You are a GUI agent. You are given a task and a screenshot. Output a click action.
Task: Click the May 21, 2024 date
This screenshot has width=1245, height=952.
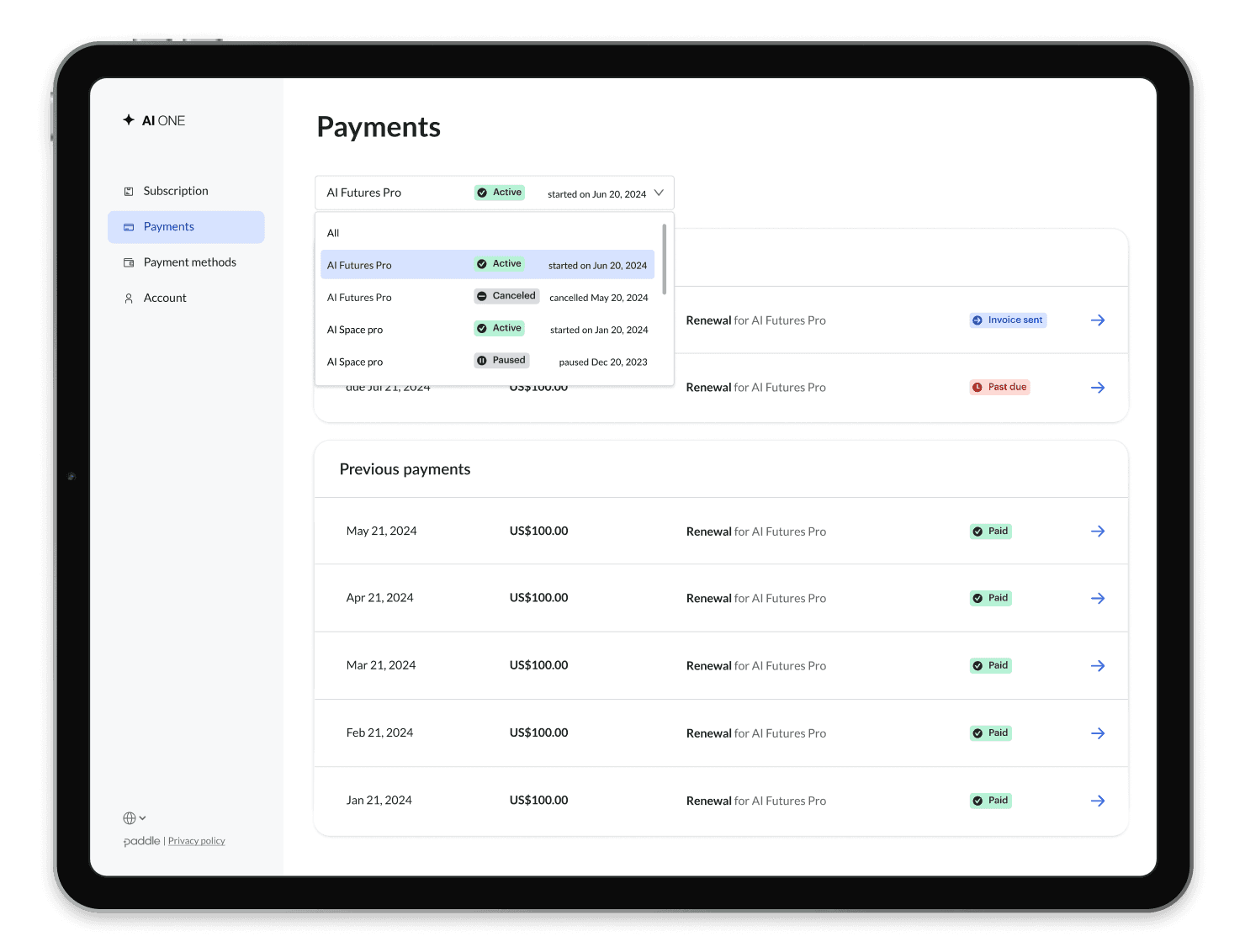tap(381, 532)
